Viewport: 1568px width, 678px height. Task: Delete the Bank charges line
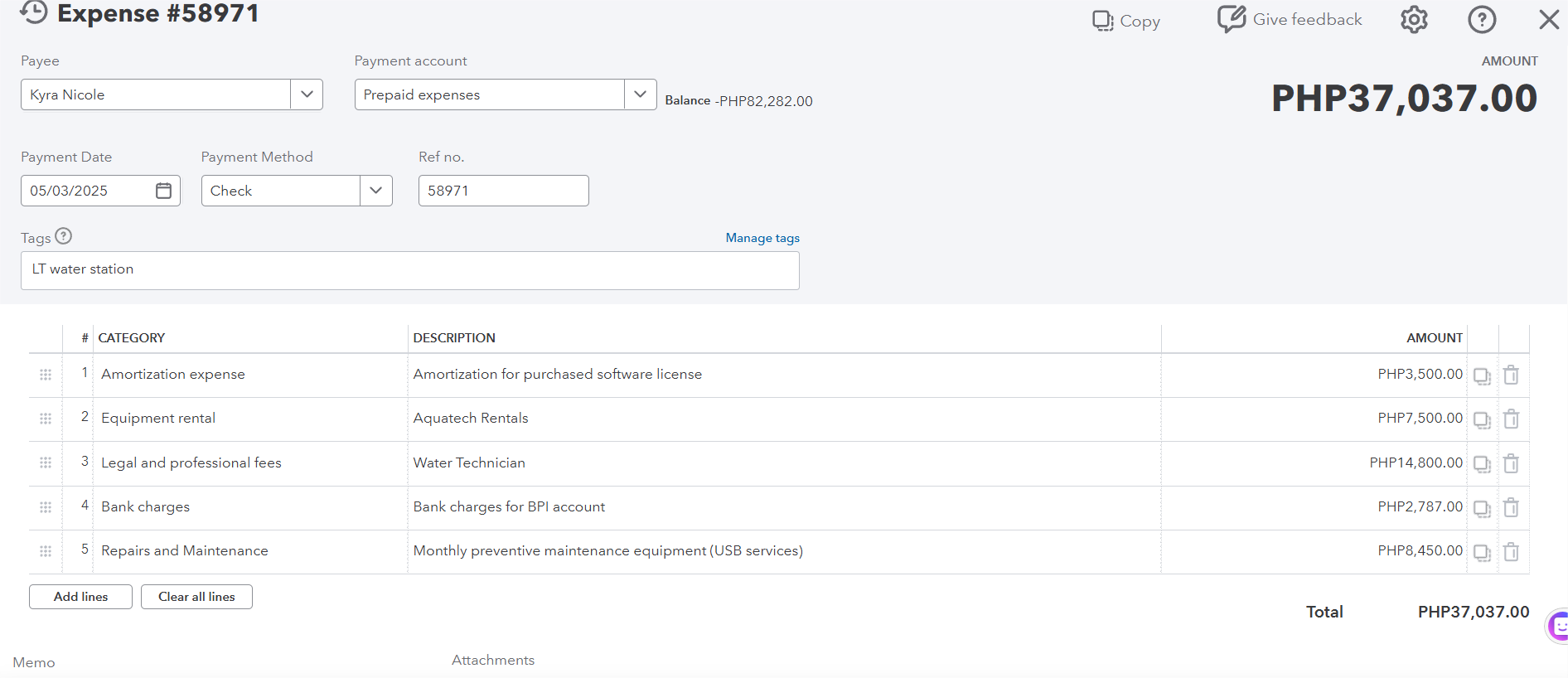(x=1511, y=507)
